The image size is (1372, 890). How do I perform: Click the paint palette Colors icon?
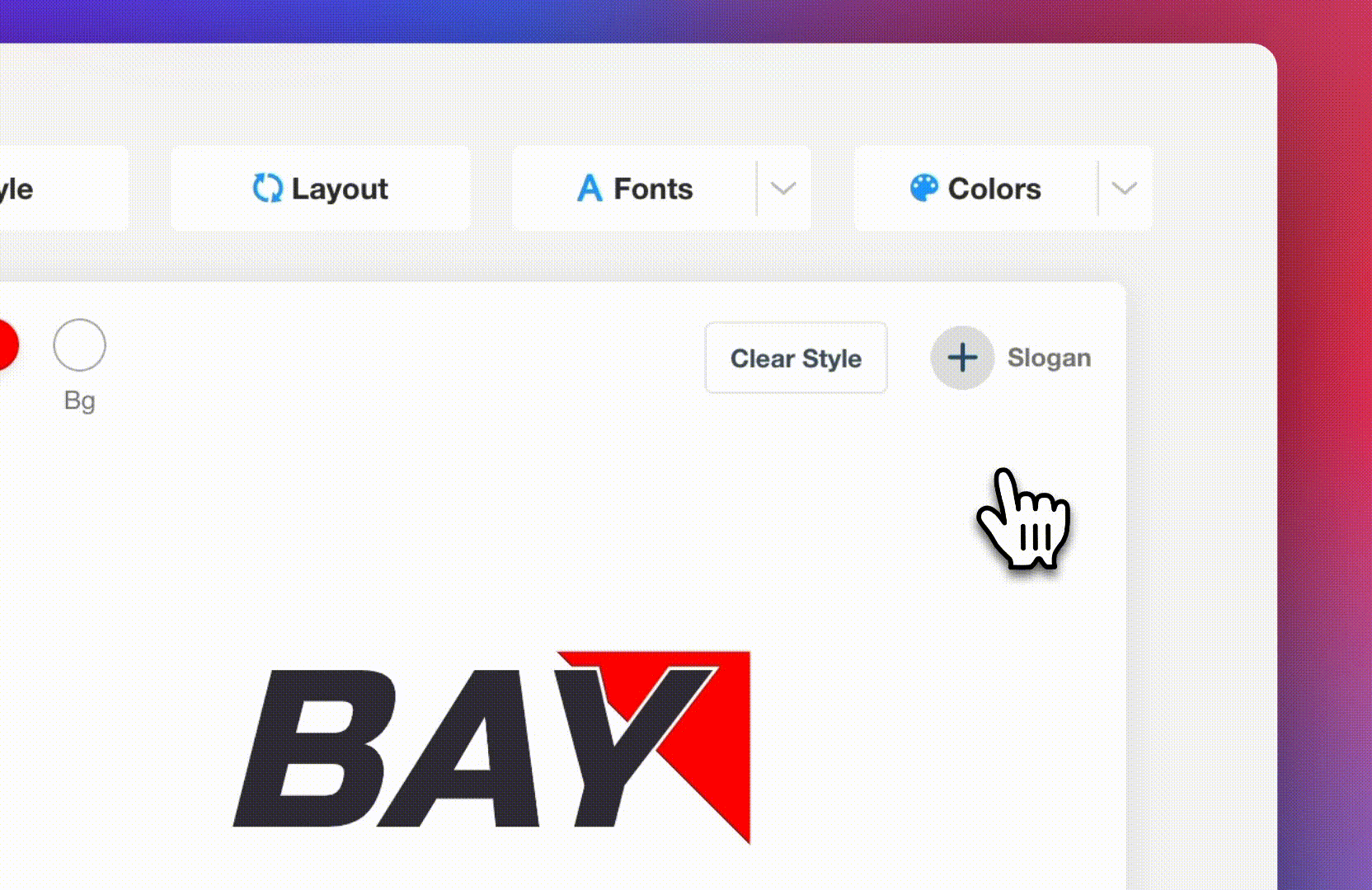pos(923,188)
